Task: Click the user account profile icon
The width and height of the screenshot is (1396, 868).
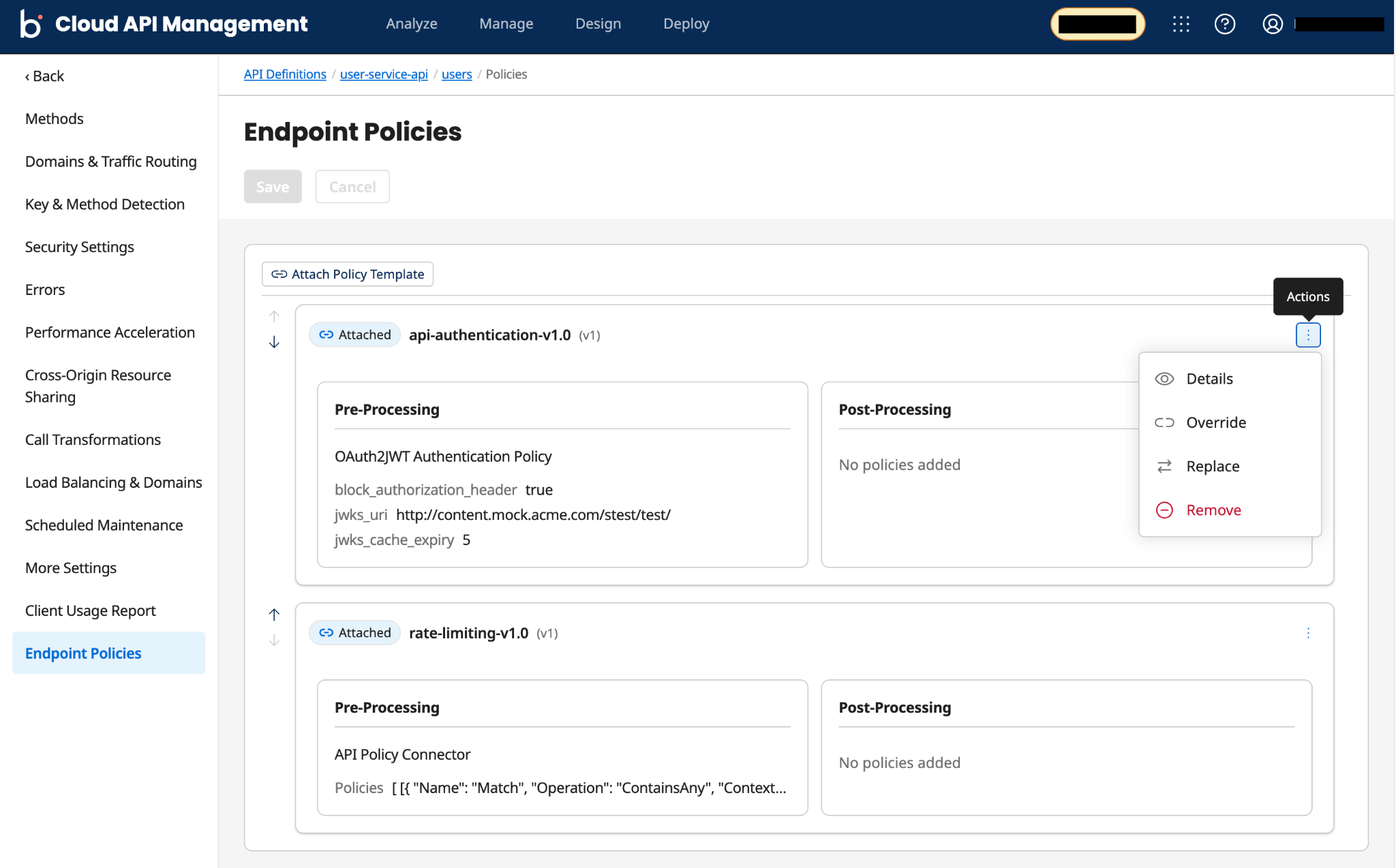Action: 1272,24
